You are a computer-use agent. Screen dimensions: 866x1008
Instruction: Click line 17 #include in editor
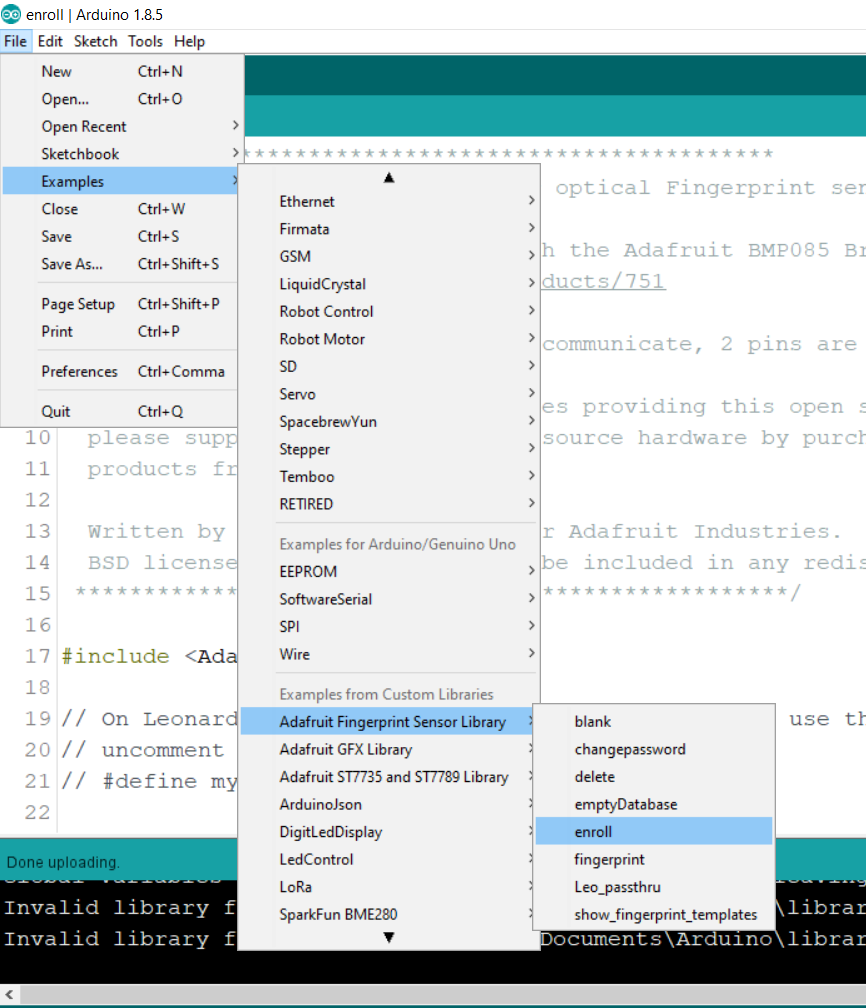click(x=149, y=656)
